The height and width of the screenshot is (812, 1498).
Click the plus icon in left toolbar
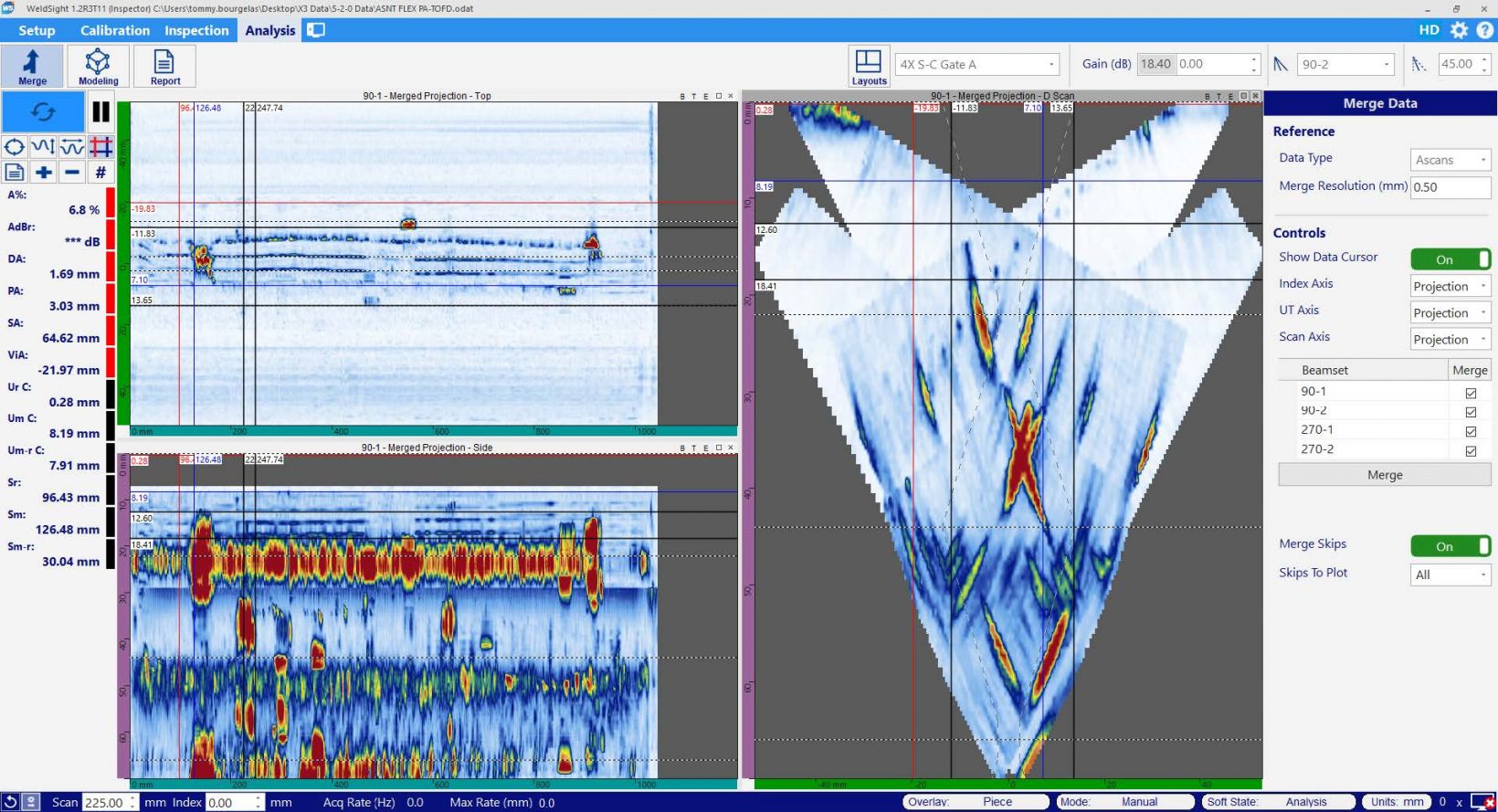coord(43,172)
